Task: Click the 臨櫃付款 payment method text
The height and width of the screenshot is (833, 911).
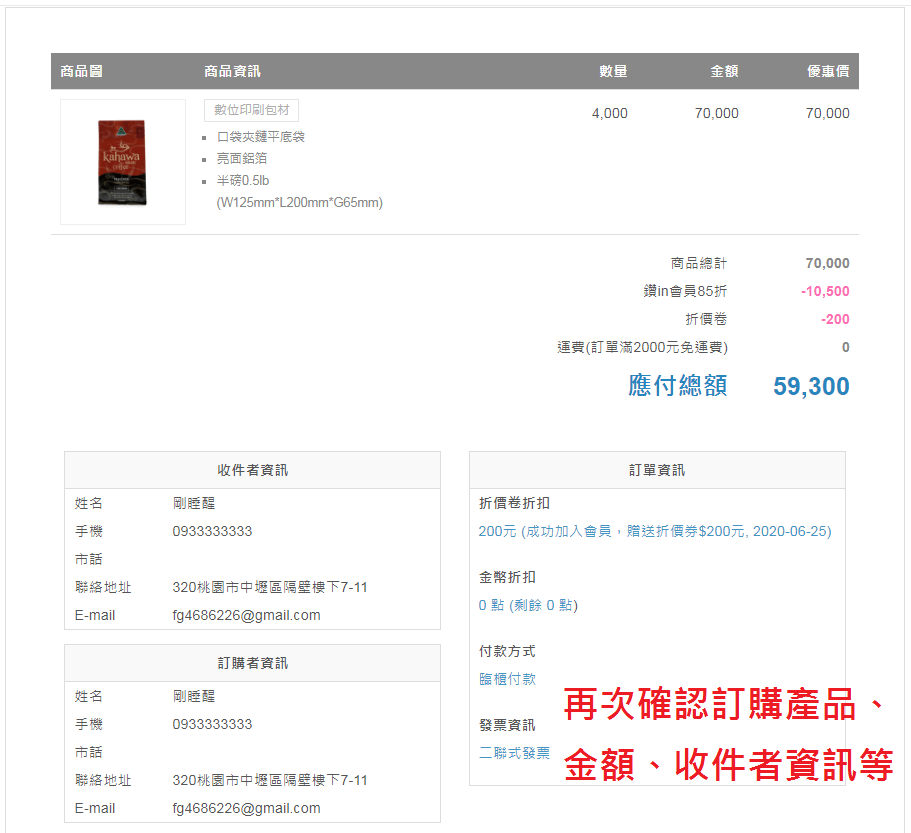Action: click(x=507, y=679)
